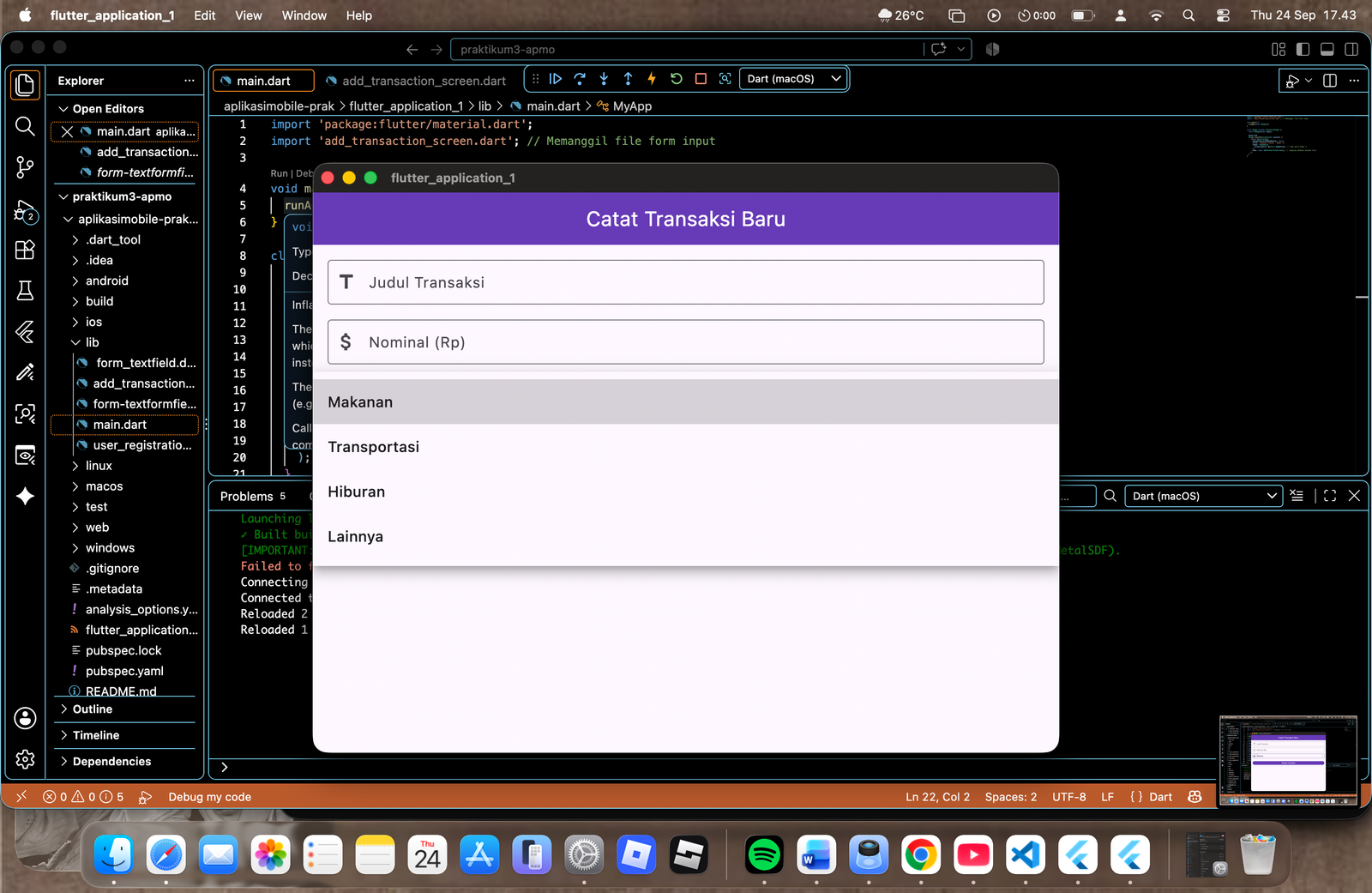
Task: Open the Flutter sidebar icon
Action: pos(25,332)
